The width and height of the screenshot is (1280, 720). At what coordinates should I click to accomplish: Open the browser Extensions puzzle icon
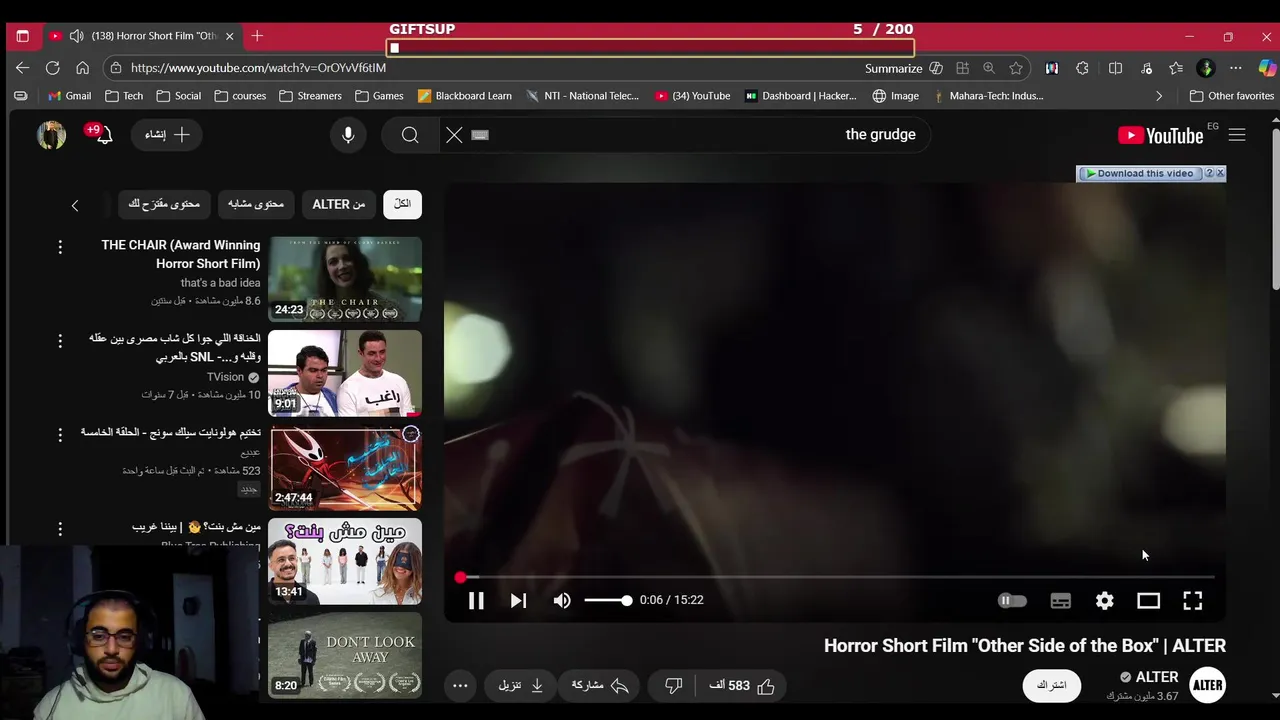click(x=1082, y=68)
